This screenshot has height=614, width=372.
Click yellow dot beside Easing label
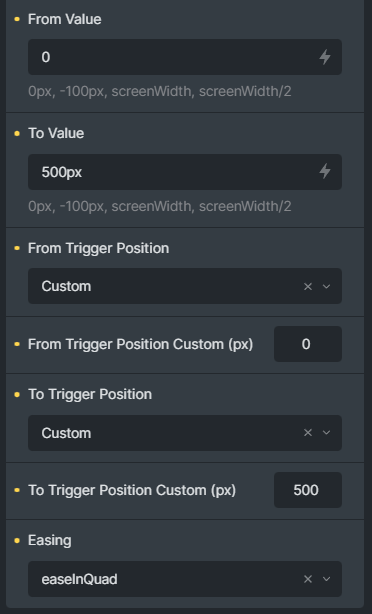pos(17,540)
